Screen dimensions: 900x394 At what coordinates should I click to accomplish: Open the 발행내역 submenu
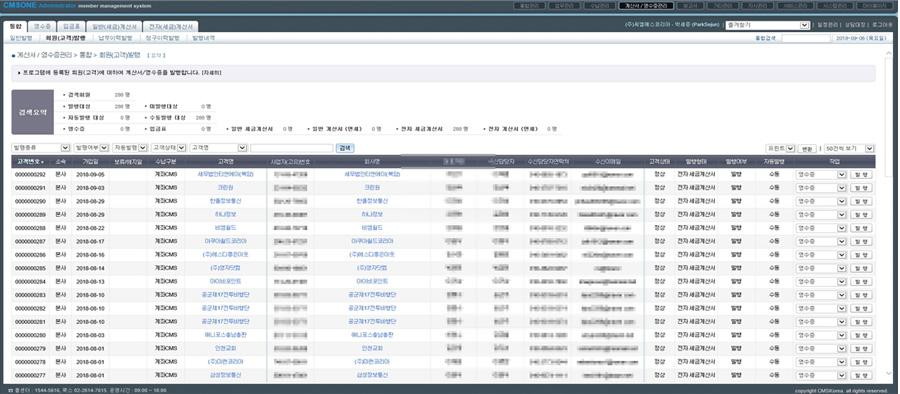click(204, 38)
